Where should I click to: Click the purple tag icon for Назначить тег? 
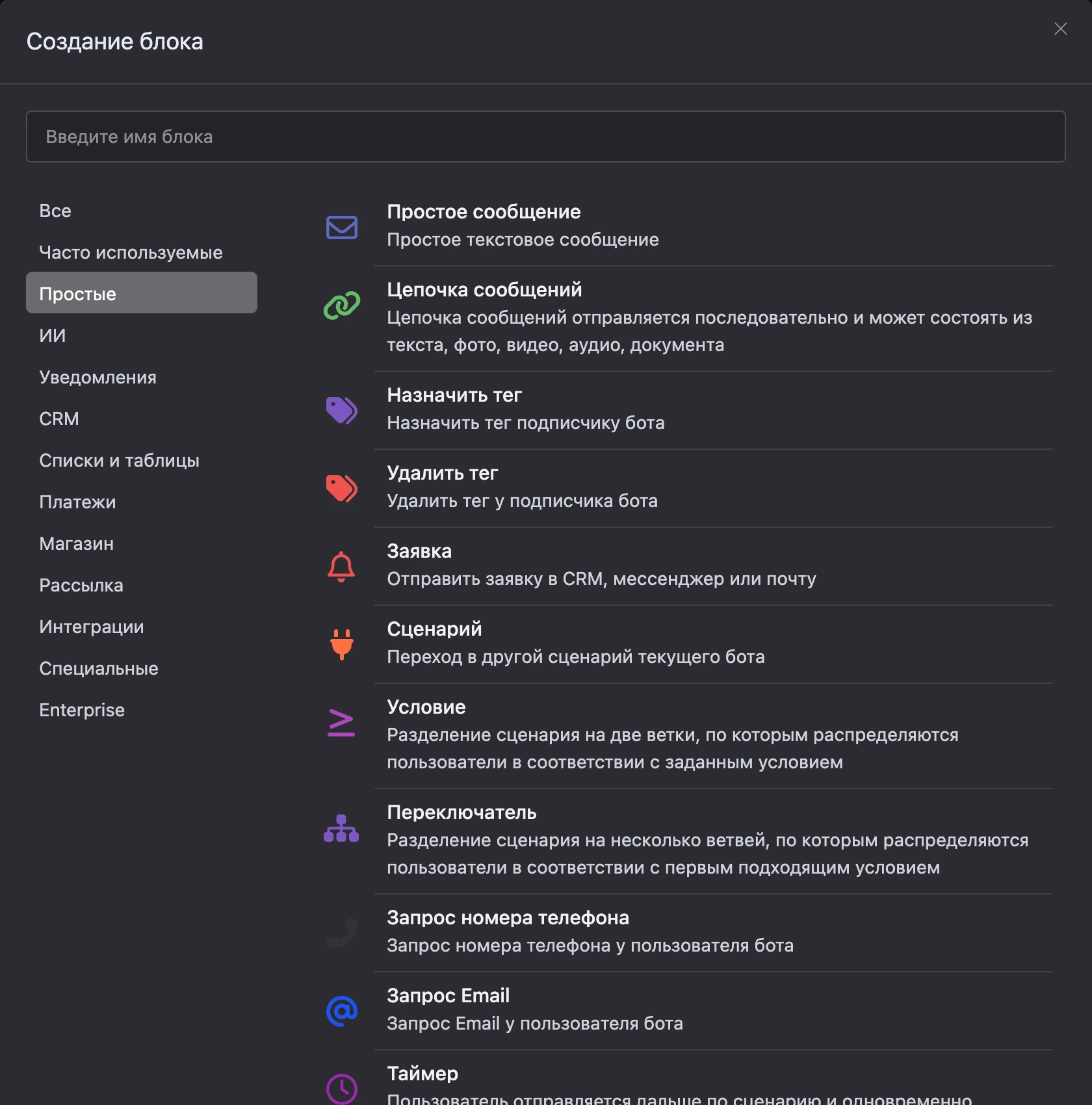[x=341, y=410]
